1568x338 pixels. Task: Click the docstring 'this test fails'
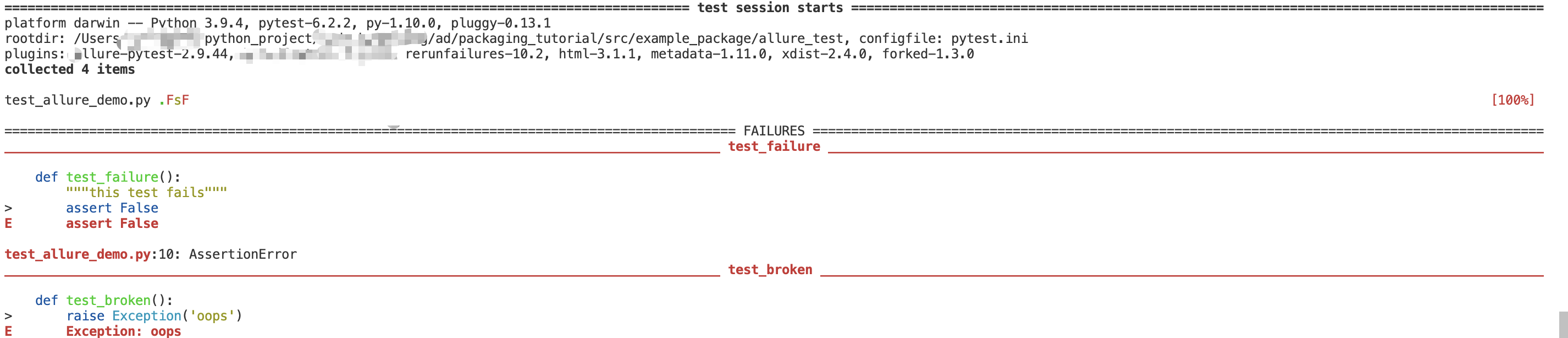pos(146,193)
